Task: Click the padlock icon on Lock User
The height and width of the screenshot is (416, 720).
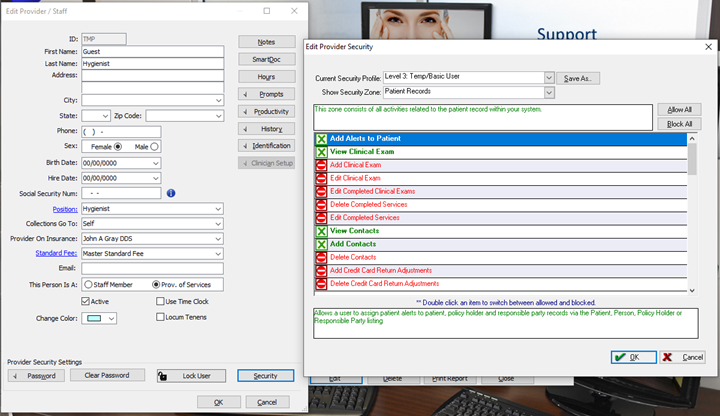Action: [162, 376]
